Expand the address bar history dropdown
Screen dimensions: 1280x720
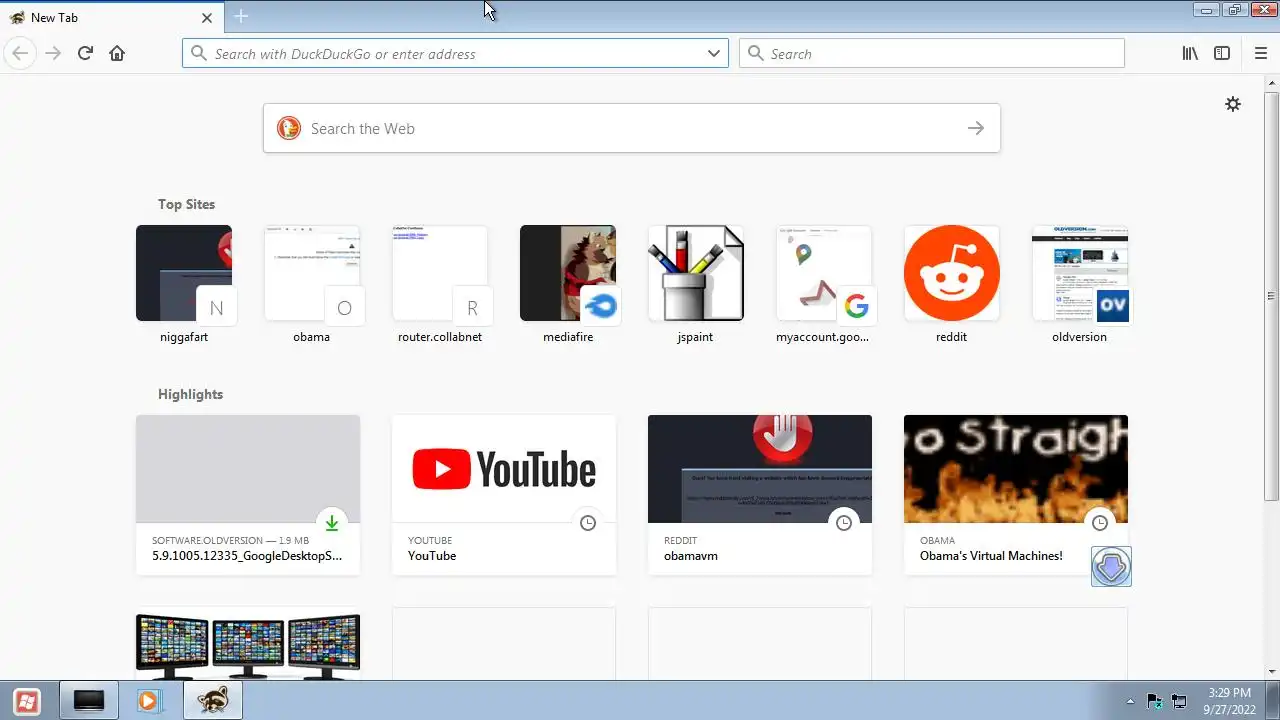714,53
